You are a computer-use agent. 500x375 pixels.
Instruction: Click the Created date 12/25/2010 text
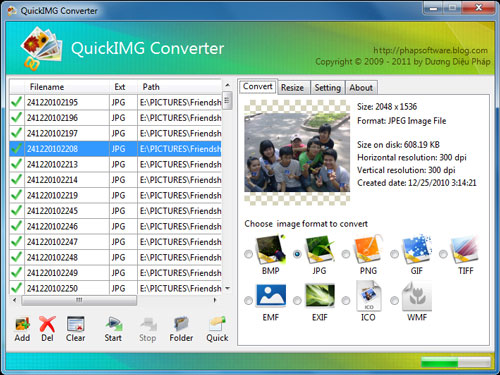(417, 183)
